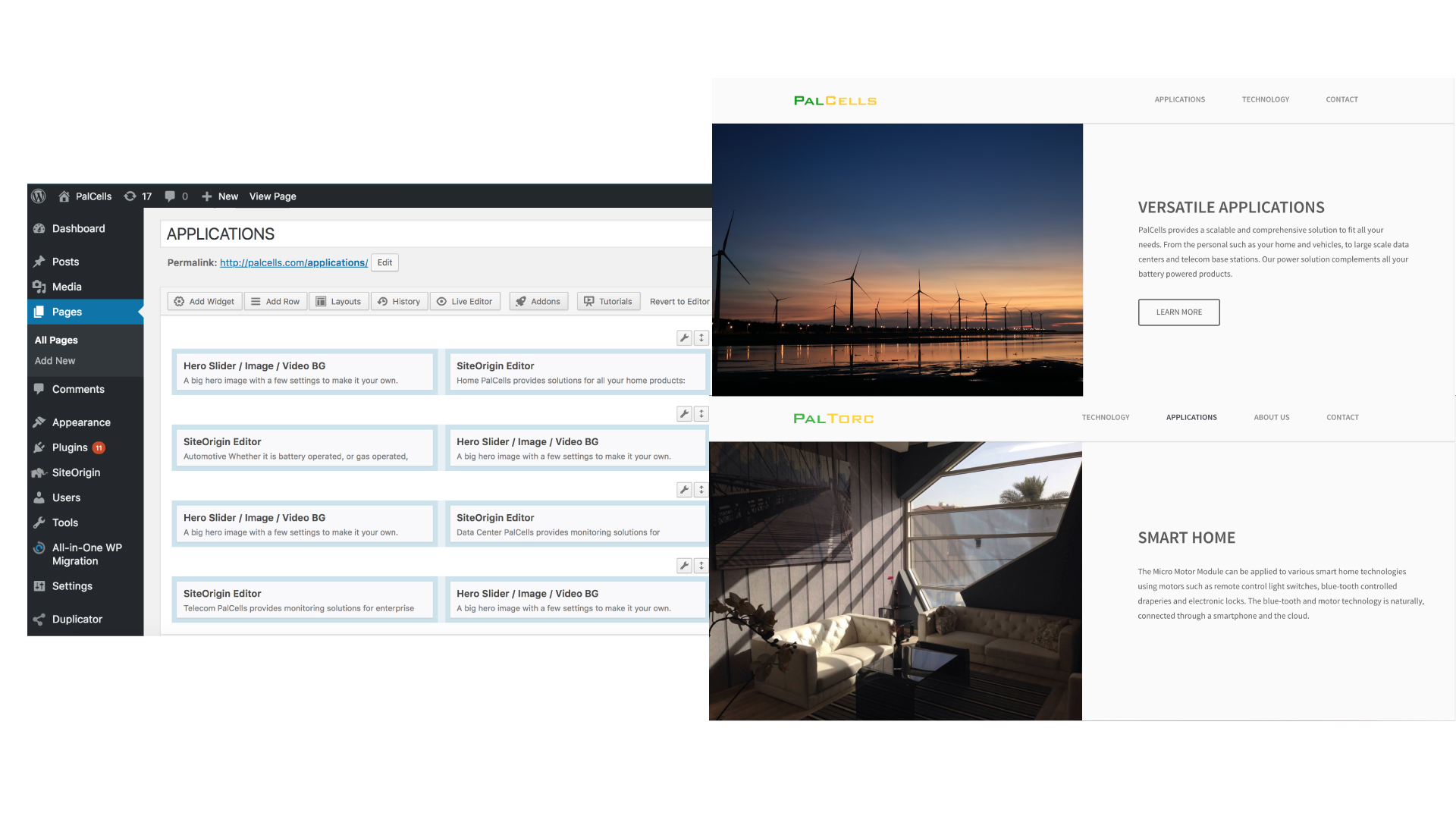Click the View Page admin bar item
1456x819 pixels.
(273, 196)
